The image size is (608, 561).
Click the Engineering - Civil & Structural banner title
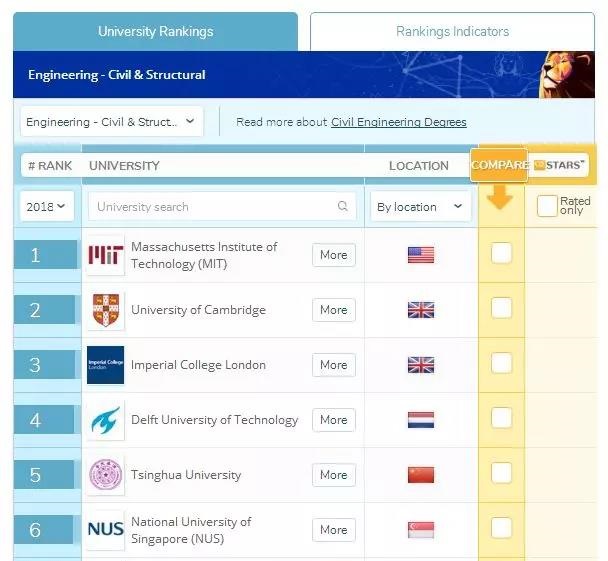[x=117, y=75]
